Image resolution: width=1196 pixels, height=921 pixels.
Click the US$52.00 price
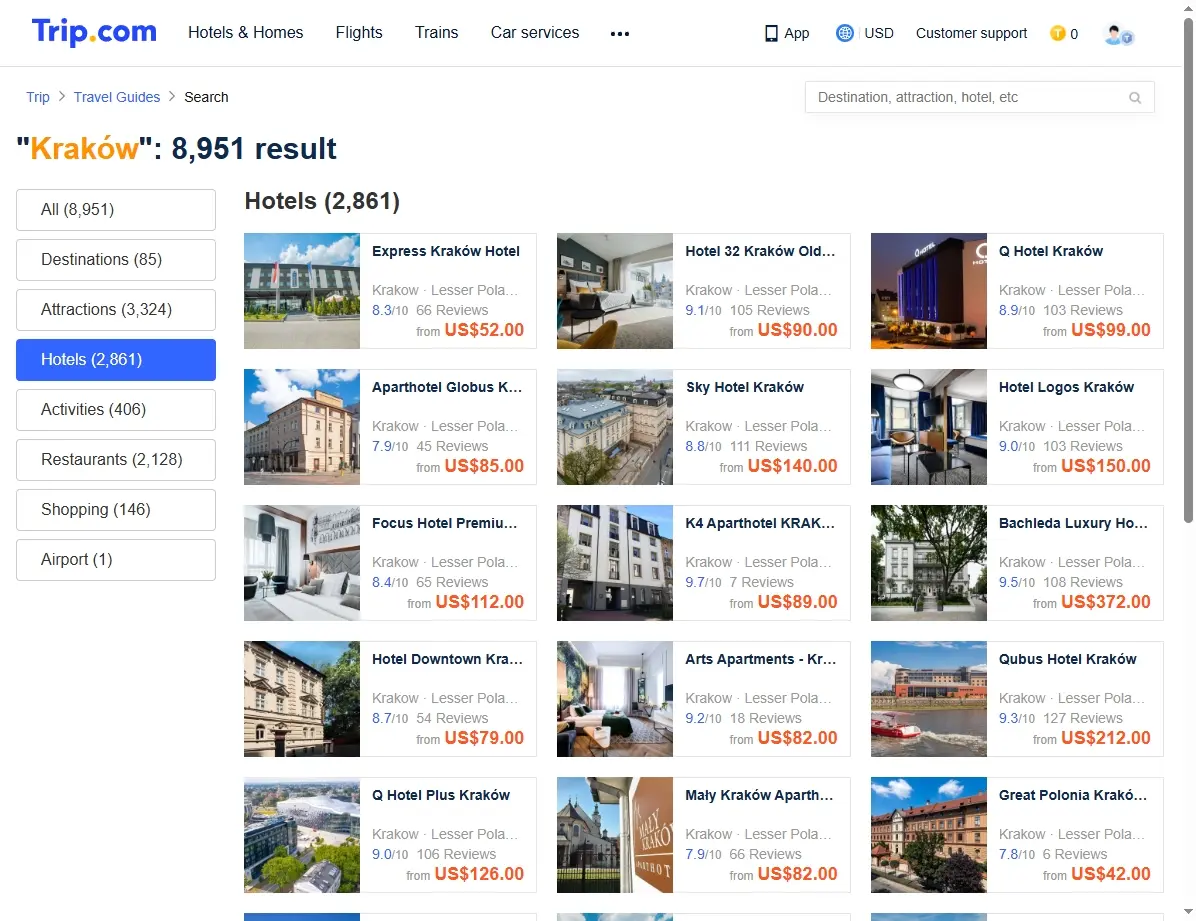pos(484,330)
